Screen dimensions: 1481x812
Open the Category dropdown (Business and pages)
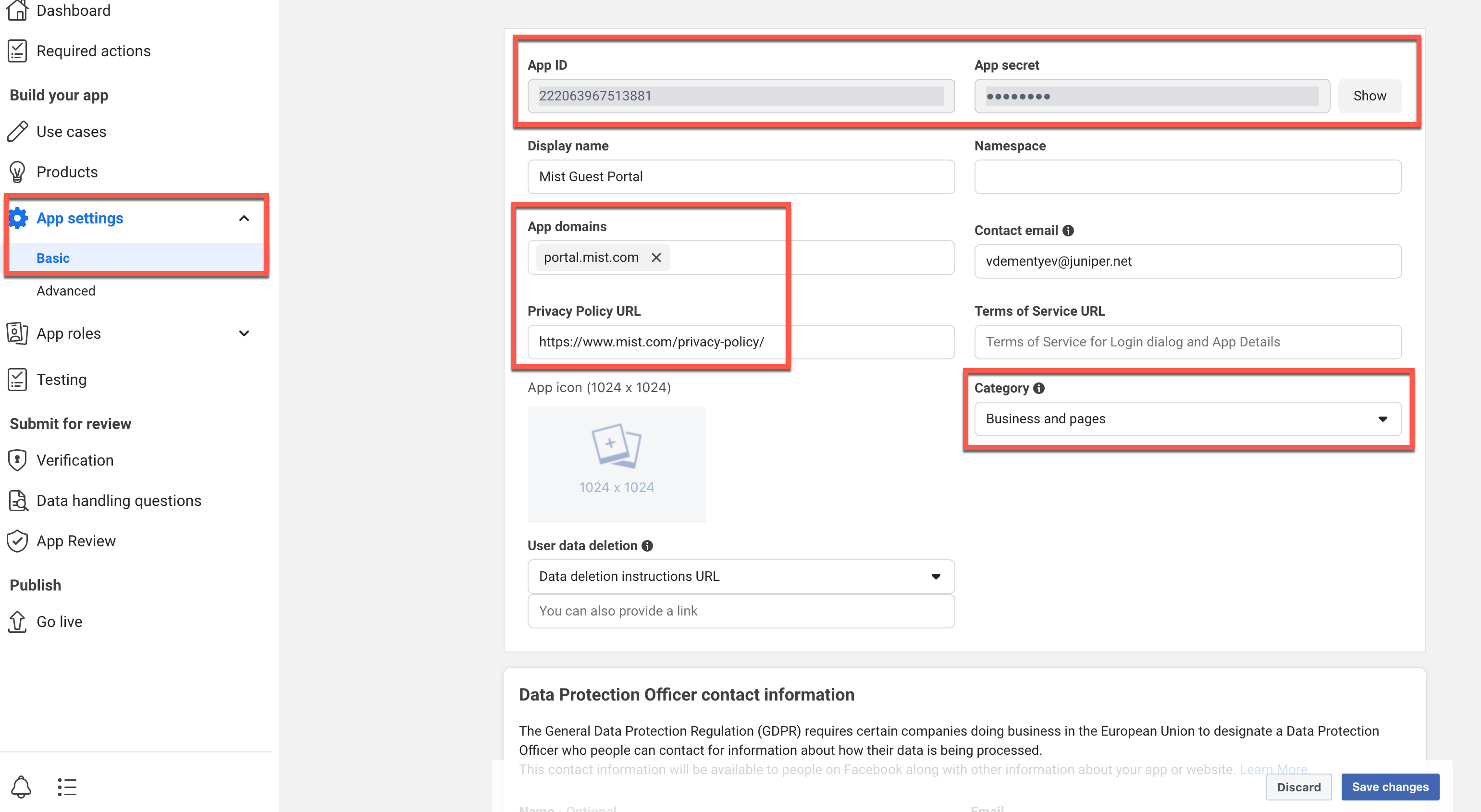[1188, 419]
